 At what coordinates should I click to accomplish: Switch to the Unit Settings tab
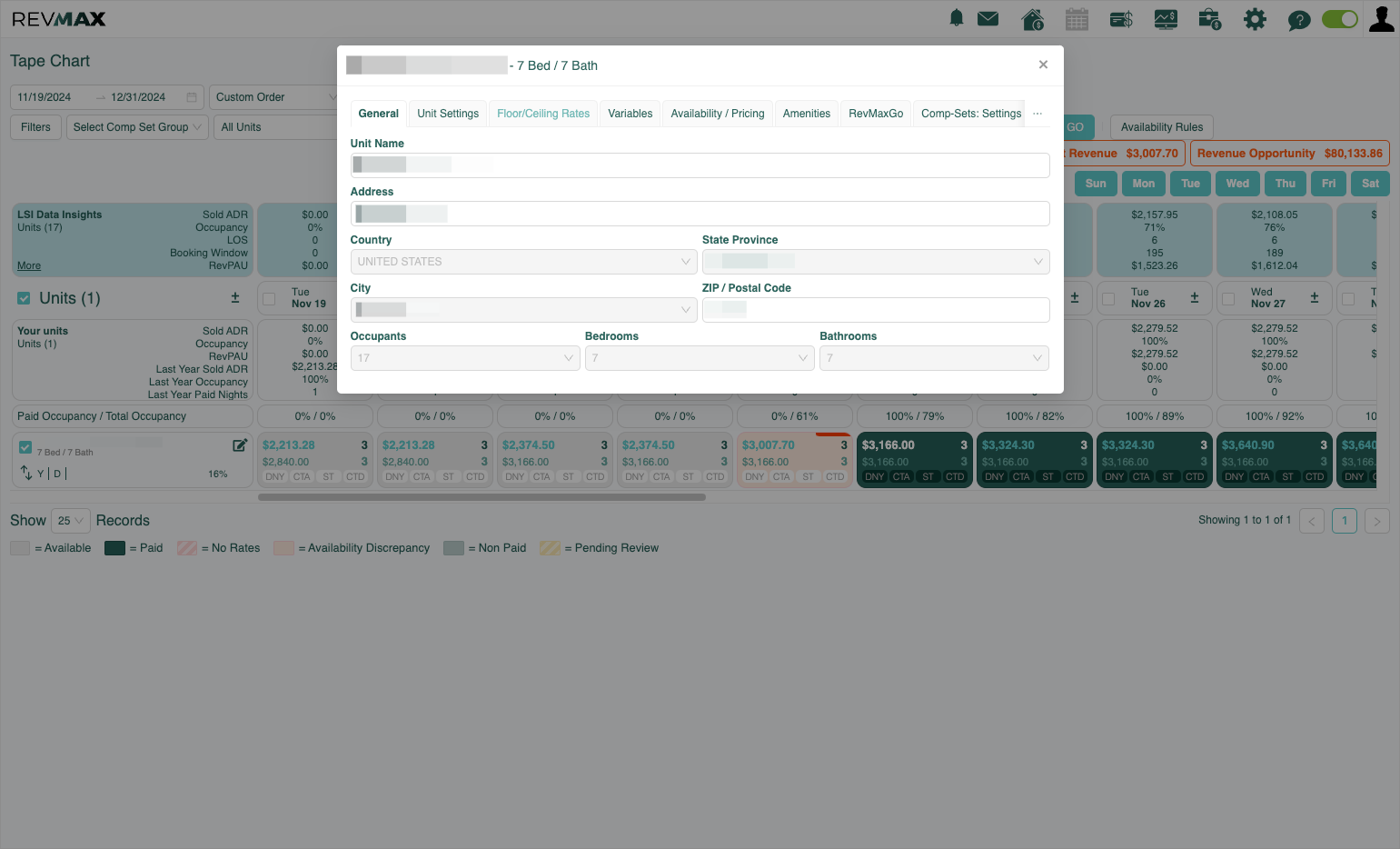[x=448, y=114]
